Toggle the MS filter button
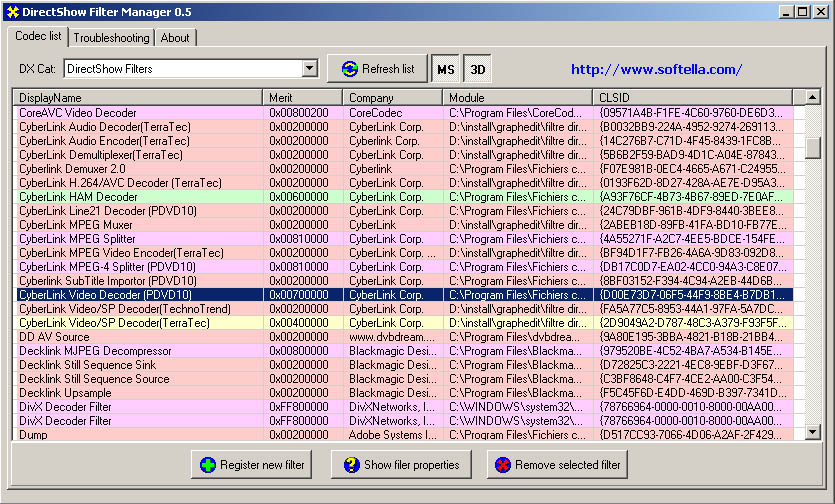The width and height of the screenshot is (835, 504). 445,69
